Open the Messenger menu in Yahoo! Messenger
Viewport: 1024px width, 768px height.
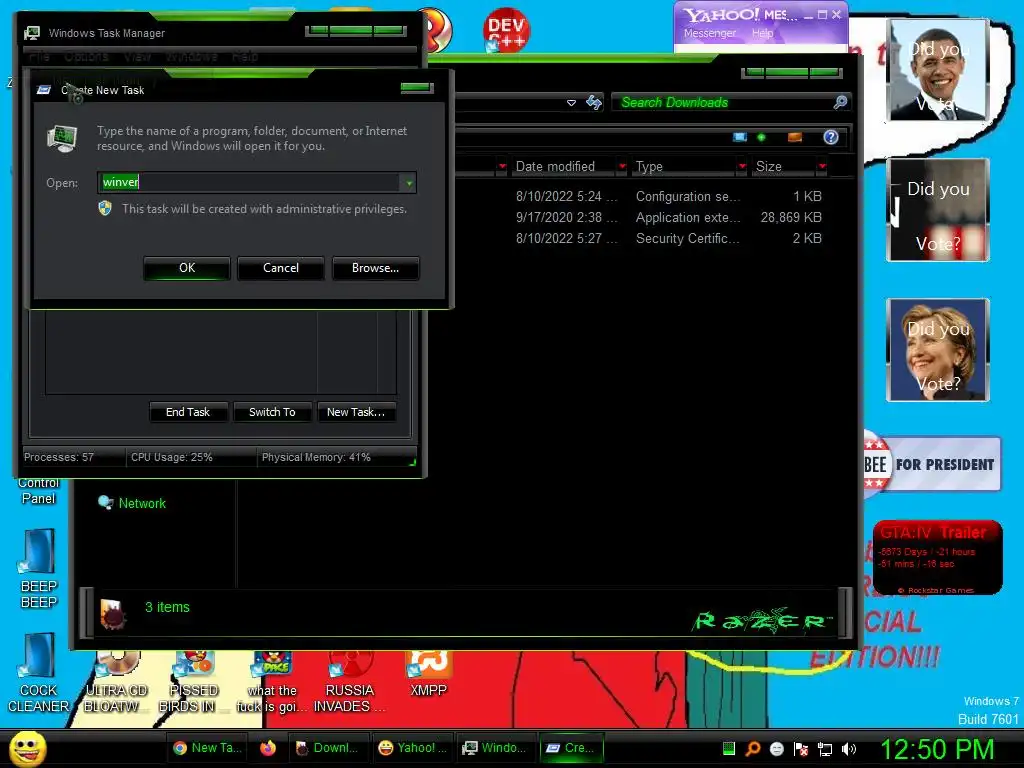[710, 33]
